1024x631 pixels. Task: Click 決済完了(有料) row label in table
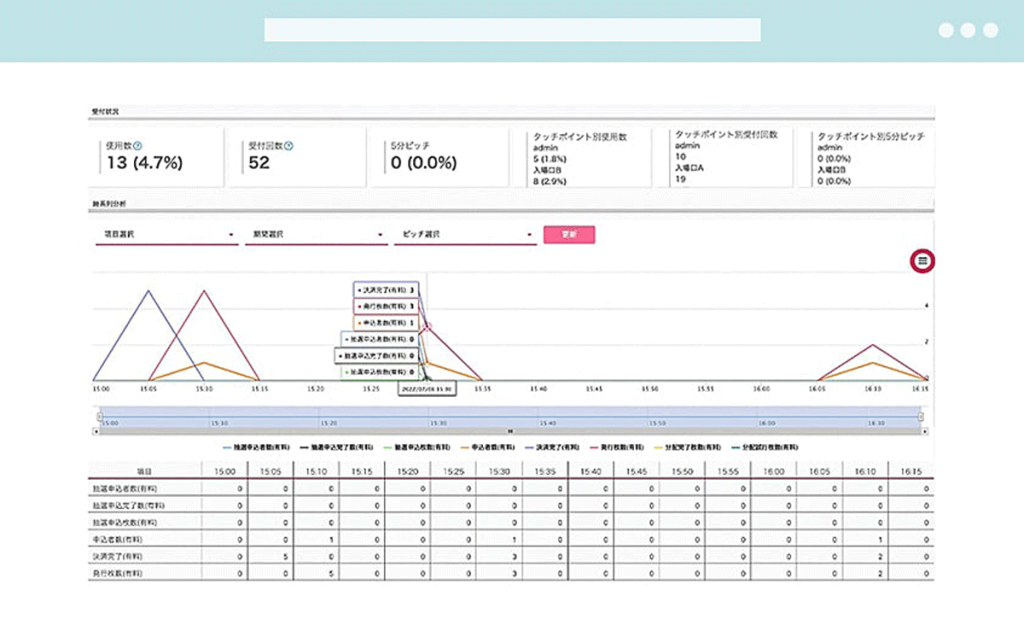point(118,557)
